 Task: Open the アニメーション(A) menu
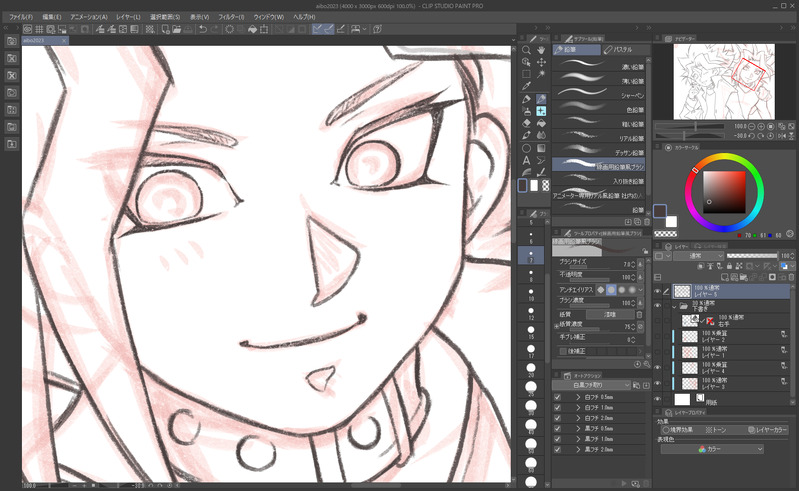point(89,17)
